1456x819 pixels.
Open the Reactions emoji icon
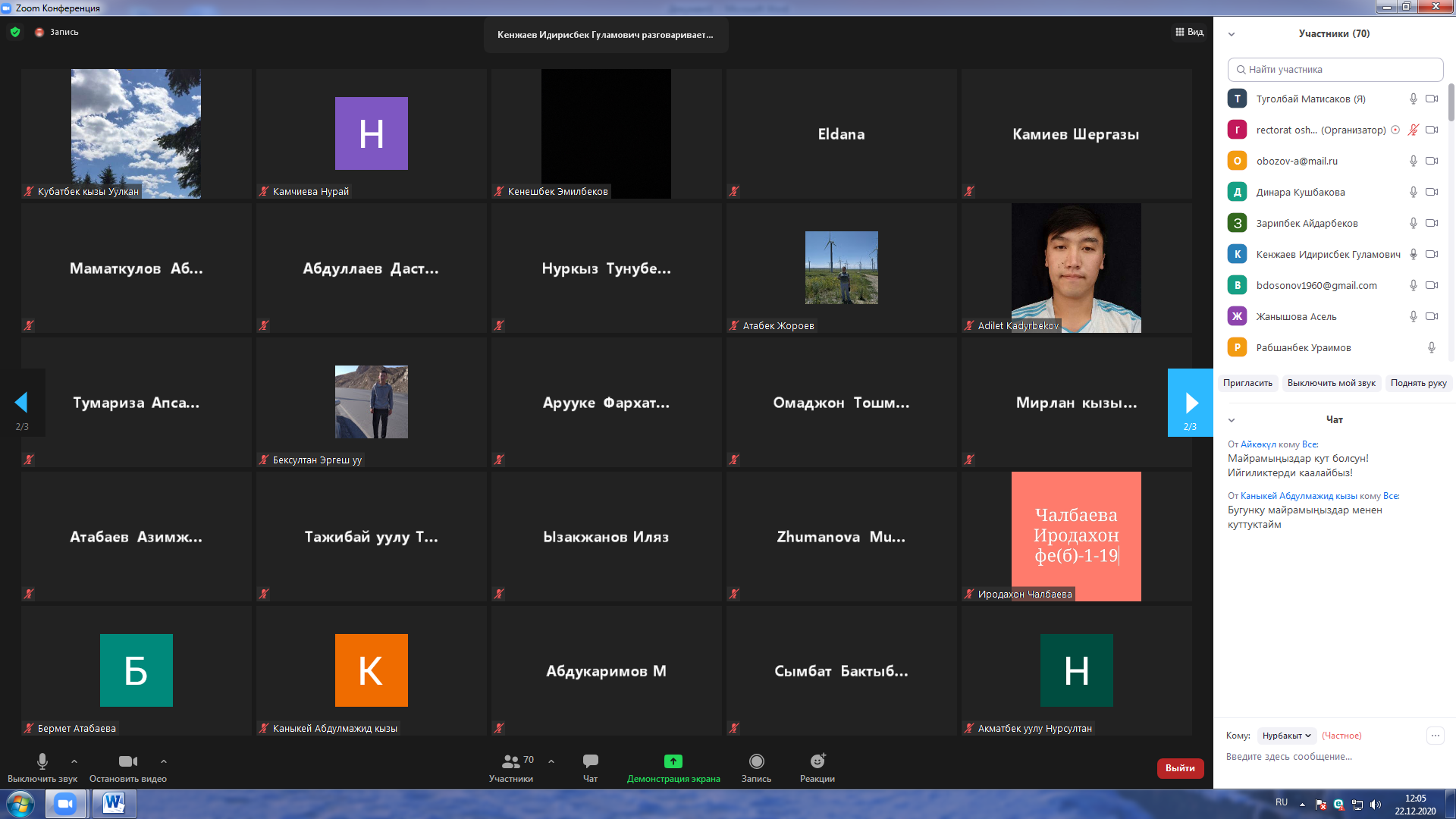(817, 761)
